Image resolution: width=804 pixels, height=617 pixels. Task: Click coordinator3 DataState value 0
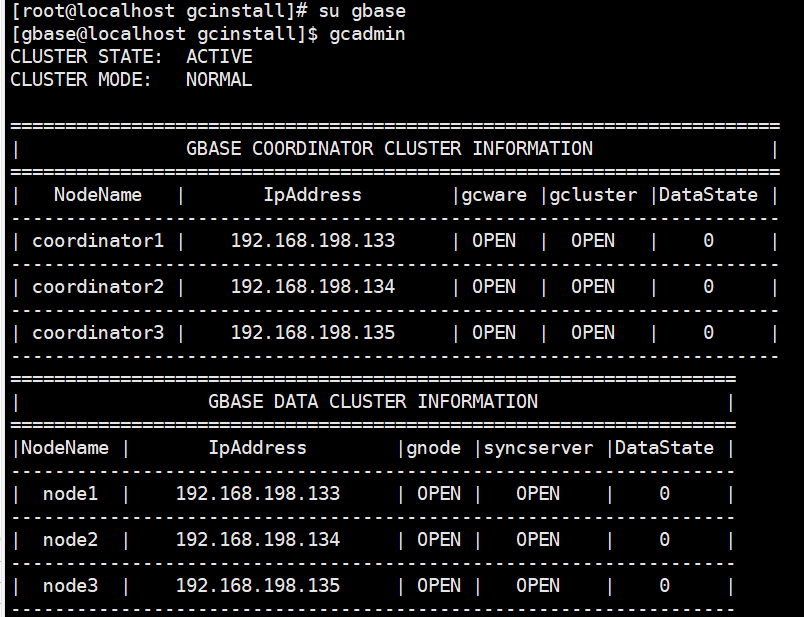coord(708,333)
